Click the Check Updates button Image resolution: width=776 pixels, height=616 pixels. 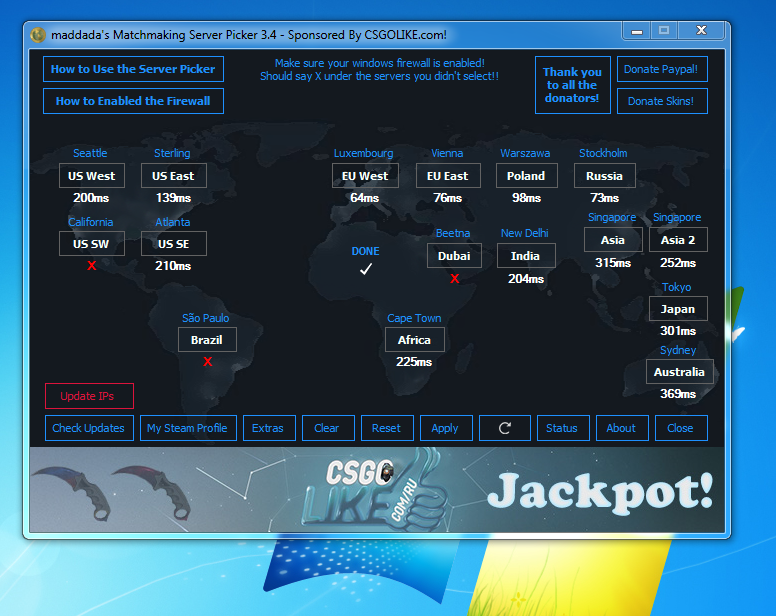89,428
